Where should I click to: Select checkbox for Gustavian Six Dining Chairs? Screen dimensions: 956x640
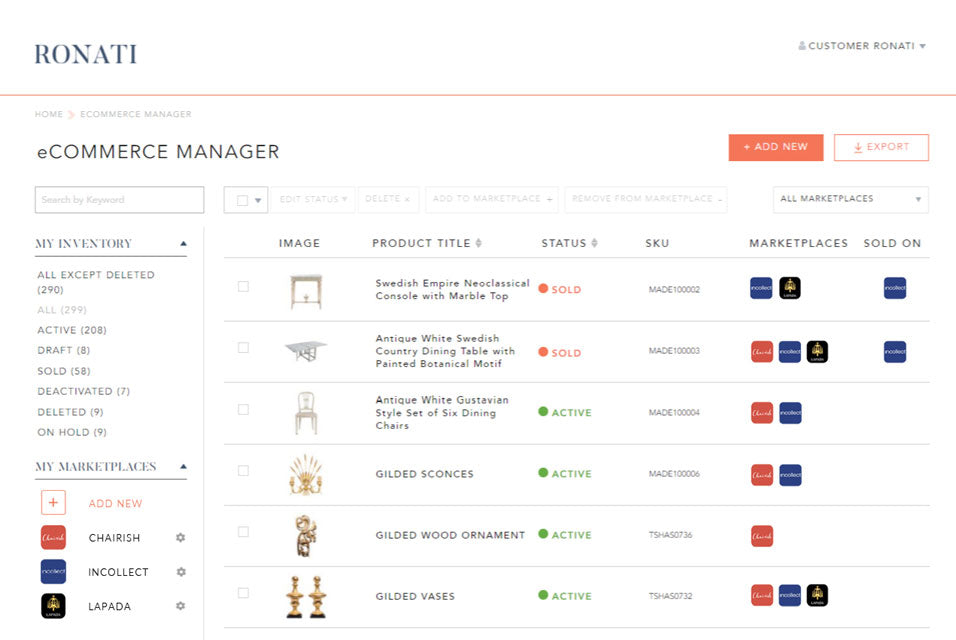coord(243,409)
